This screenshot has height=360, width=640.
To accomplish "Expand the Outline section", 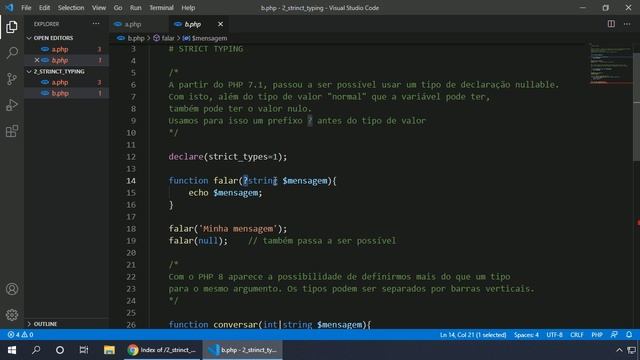I will pyautogui.click(x=45, y=324).
